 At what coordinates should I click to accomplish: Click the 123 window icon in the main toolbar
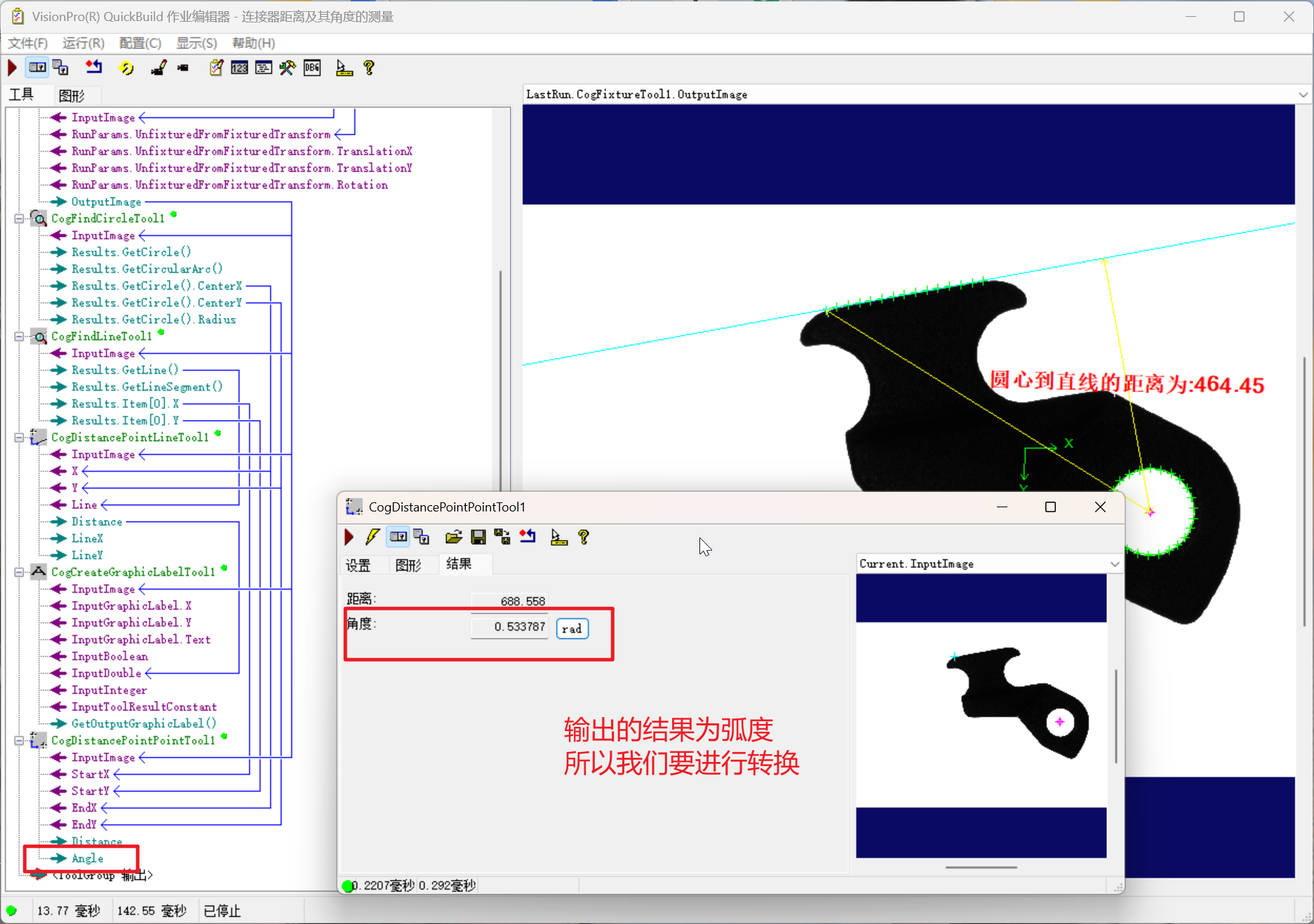(x=240, y=68)
